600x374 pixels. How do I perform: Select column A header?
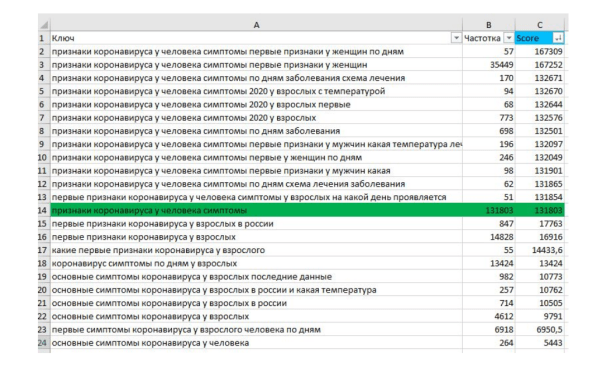coord(256,25)
